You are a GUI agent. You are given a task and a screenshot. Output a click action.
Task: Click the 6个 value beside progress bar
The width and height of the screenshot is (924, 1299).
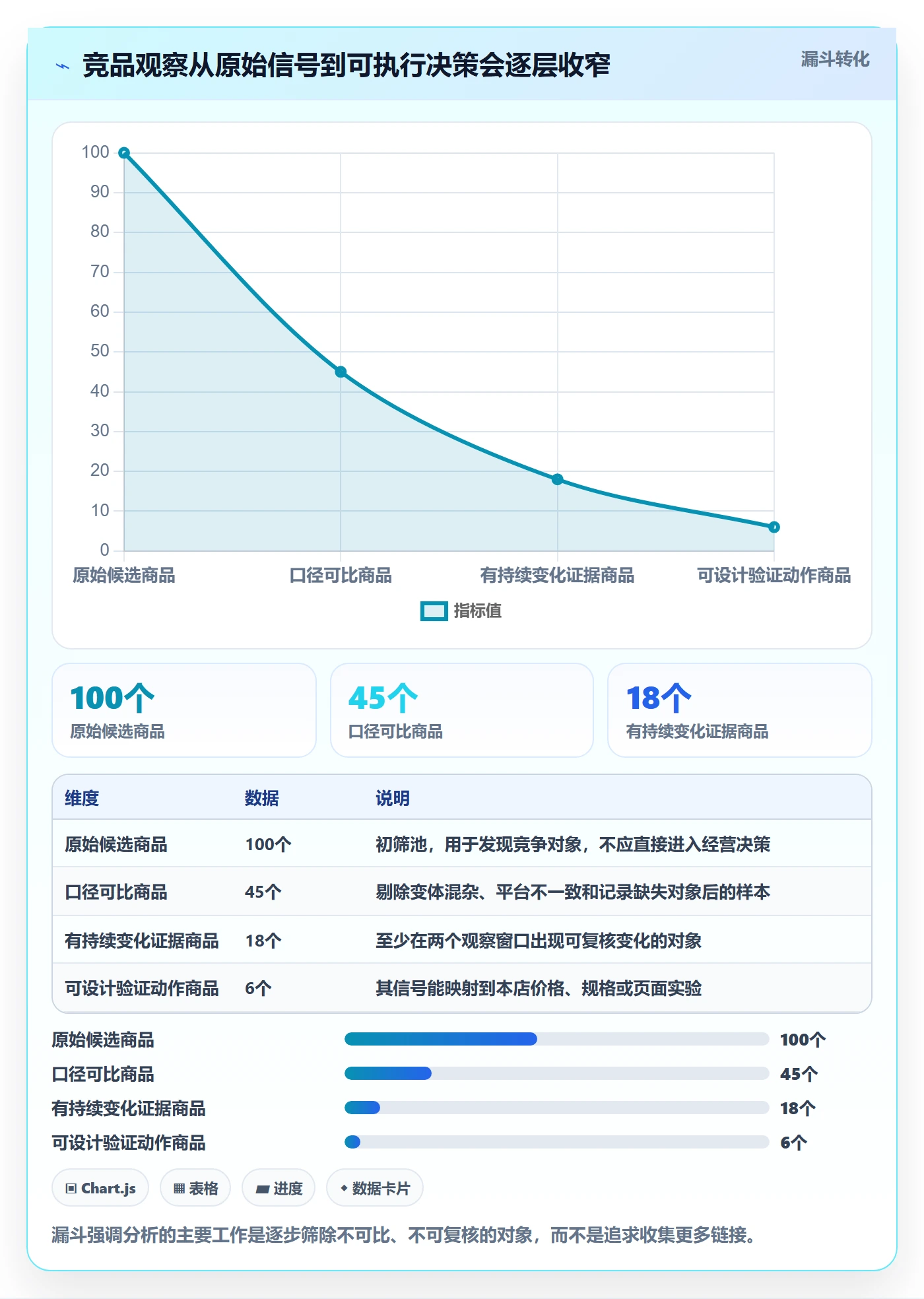(x=794, y=1143)
